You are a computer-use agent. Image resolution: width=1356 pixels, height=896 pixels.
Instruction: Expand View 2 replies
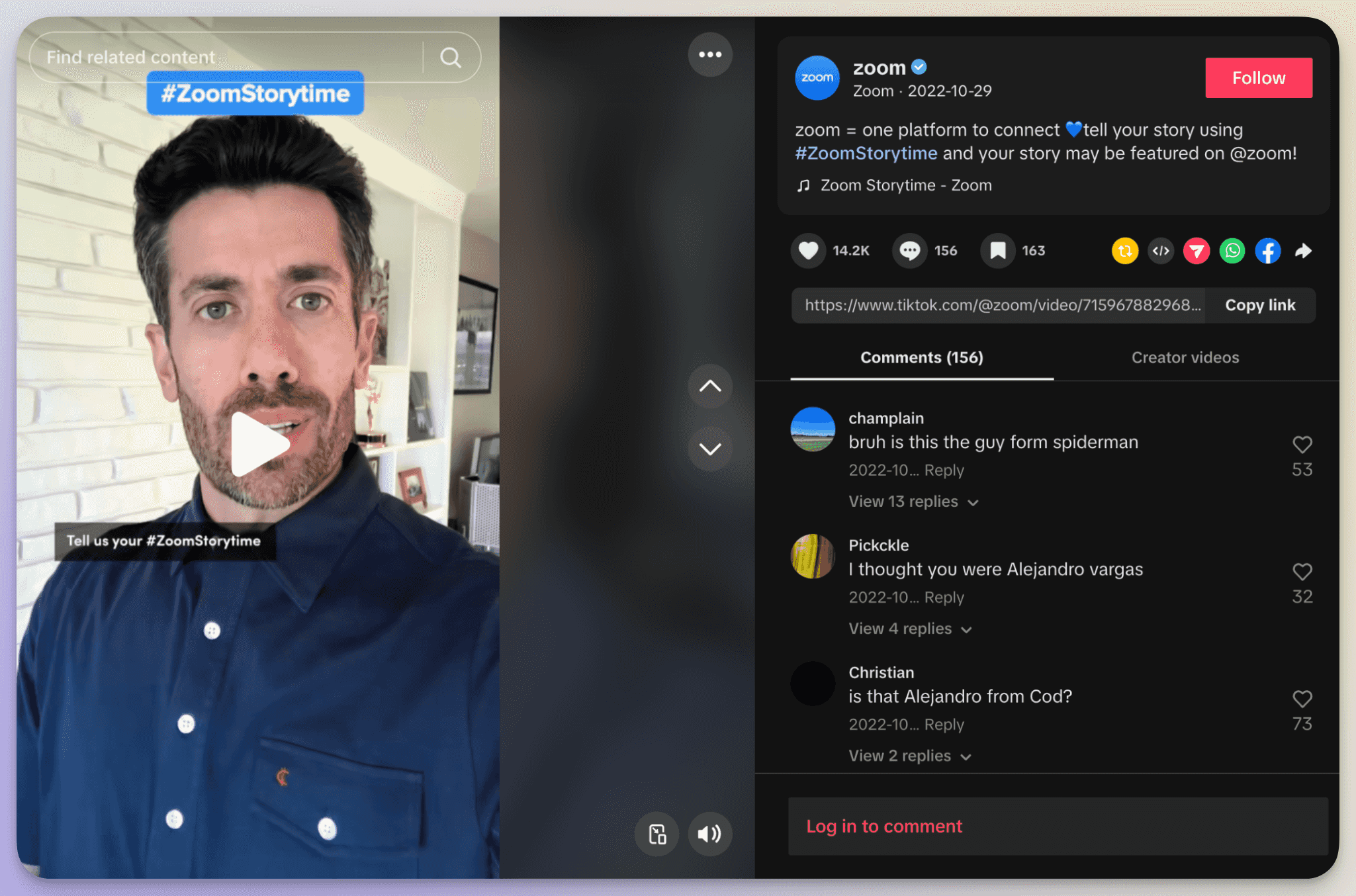tap(910, 756)
